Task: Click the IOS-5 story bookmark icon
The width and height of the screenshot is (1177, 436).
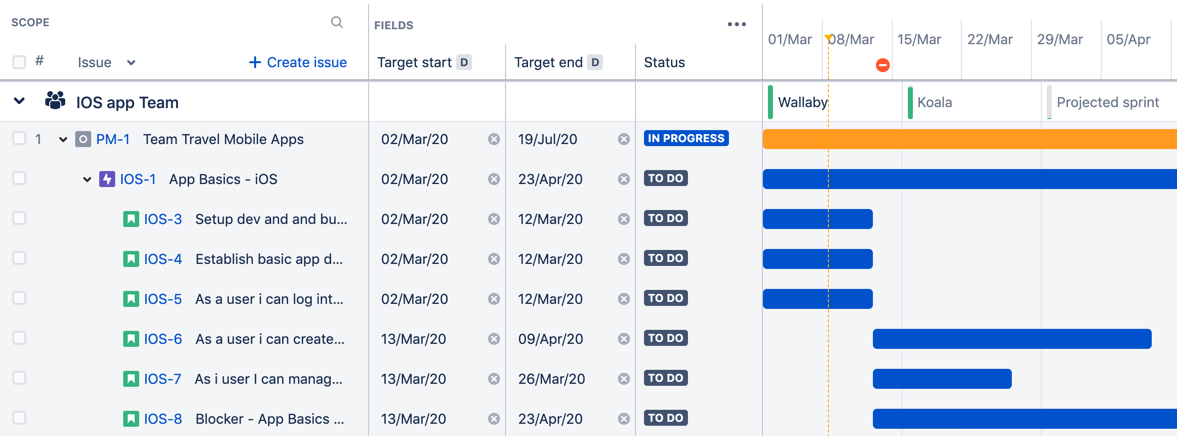Action: click(x=131, y=299)
